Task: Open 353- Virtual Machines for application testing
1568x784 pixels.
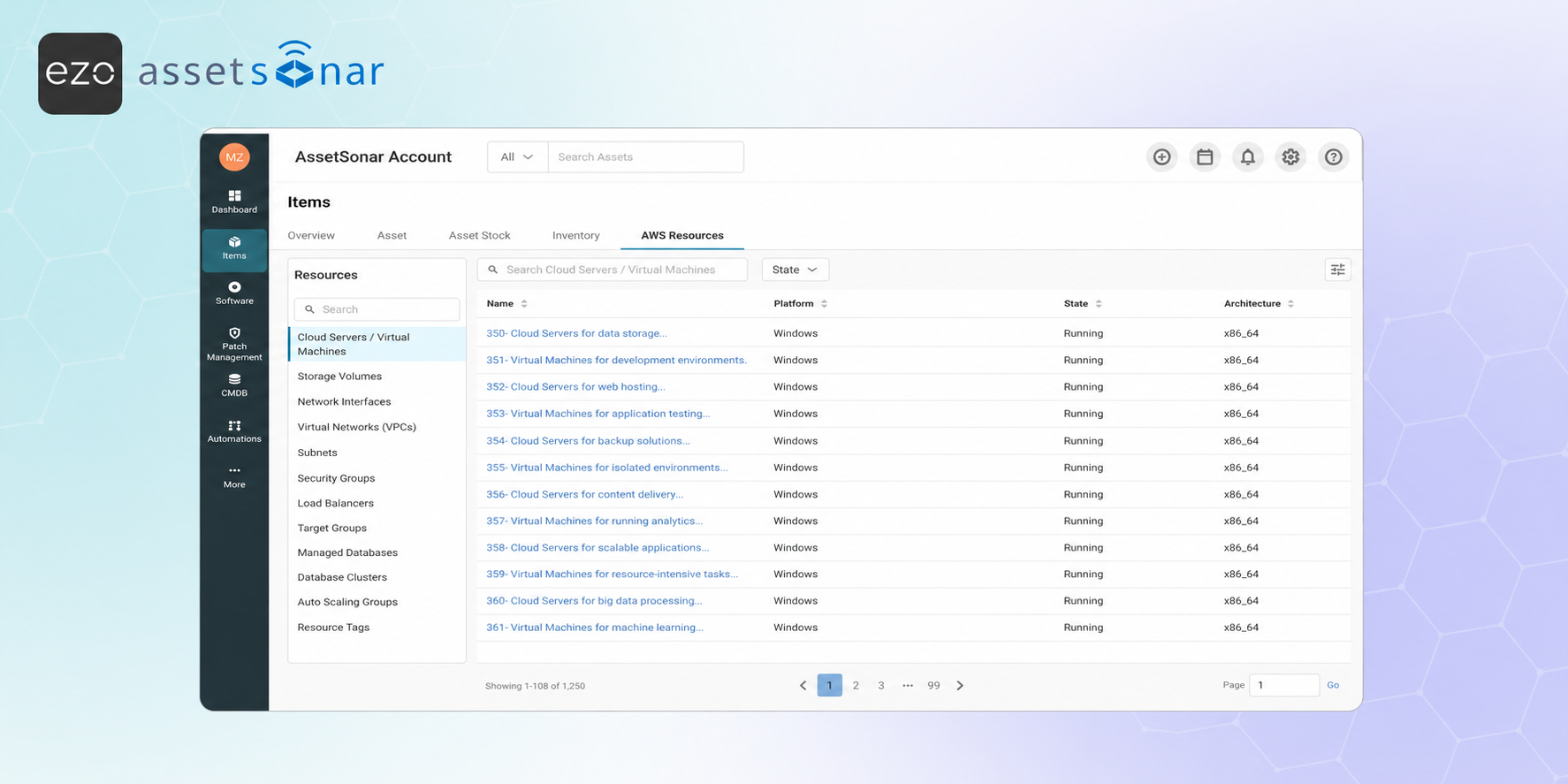Action: coord(598,414)
